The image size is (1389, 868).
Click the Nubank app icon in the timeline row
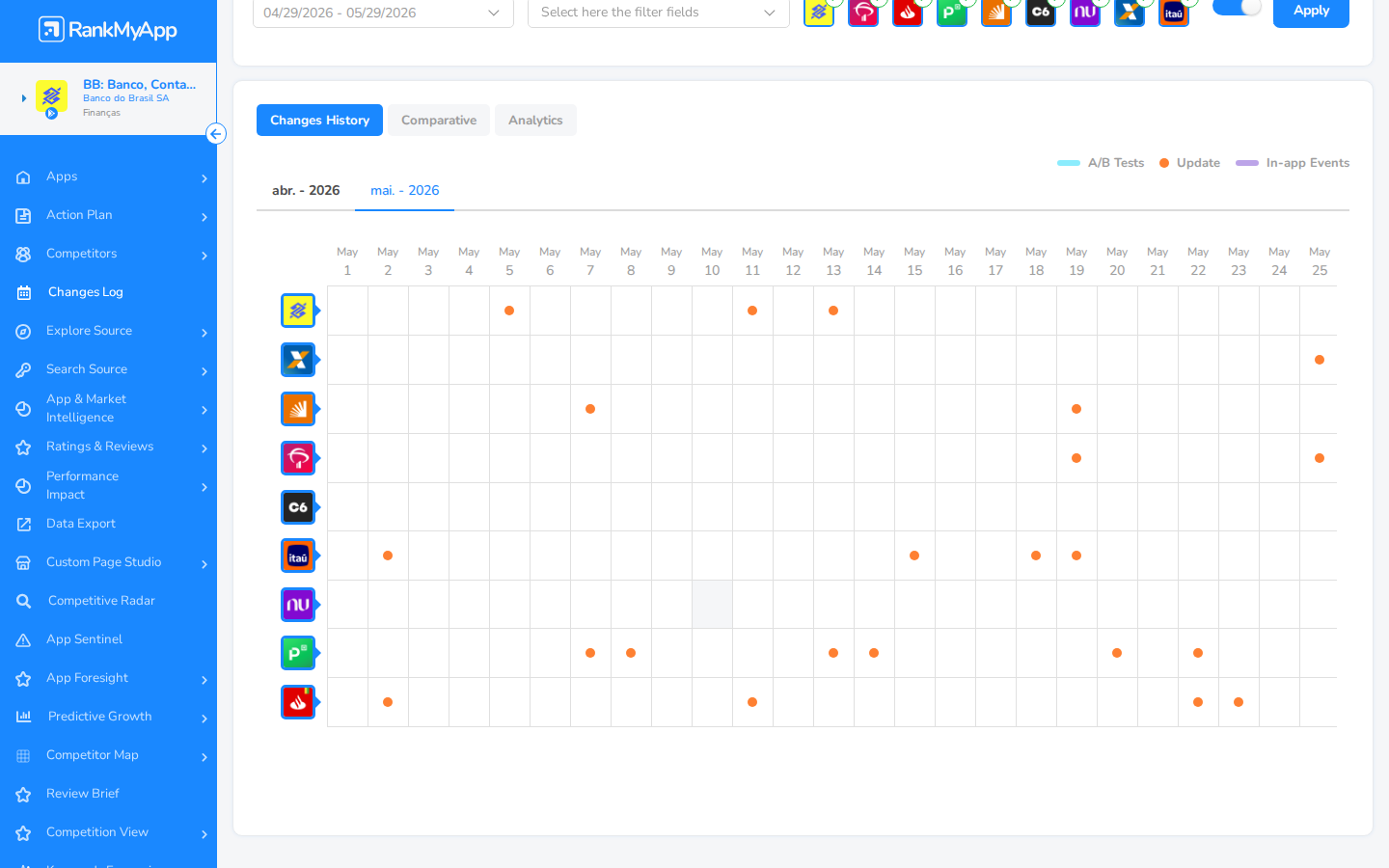298,605
